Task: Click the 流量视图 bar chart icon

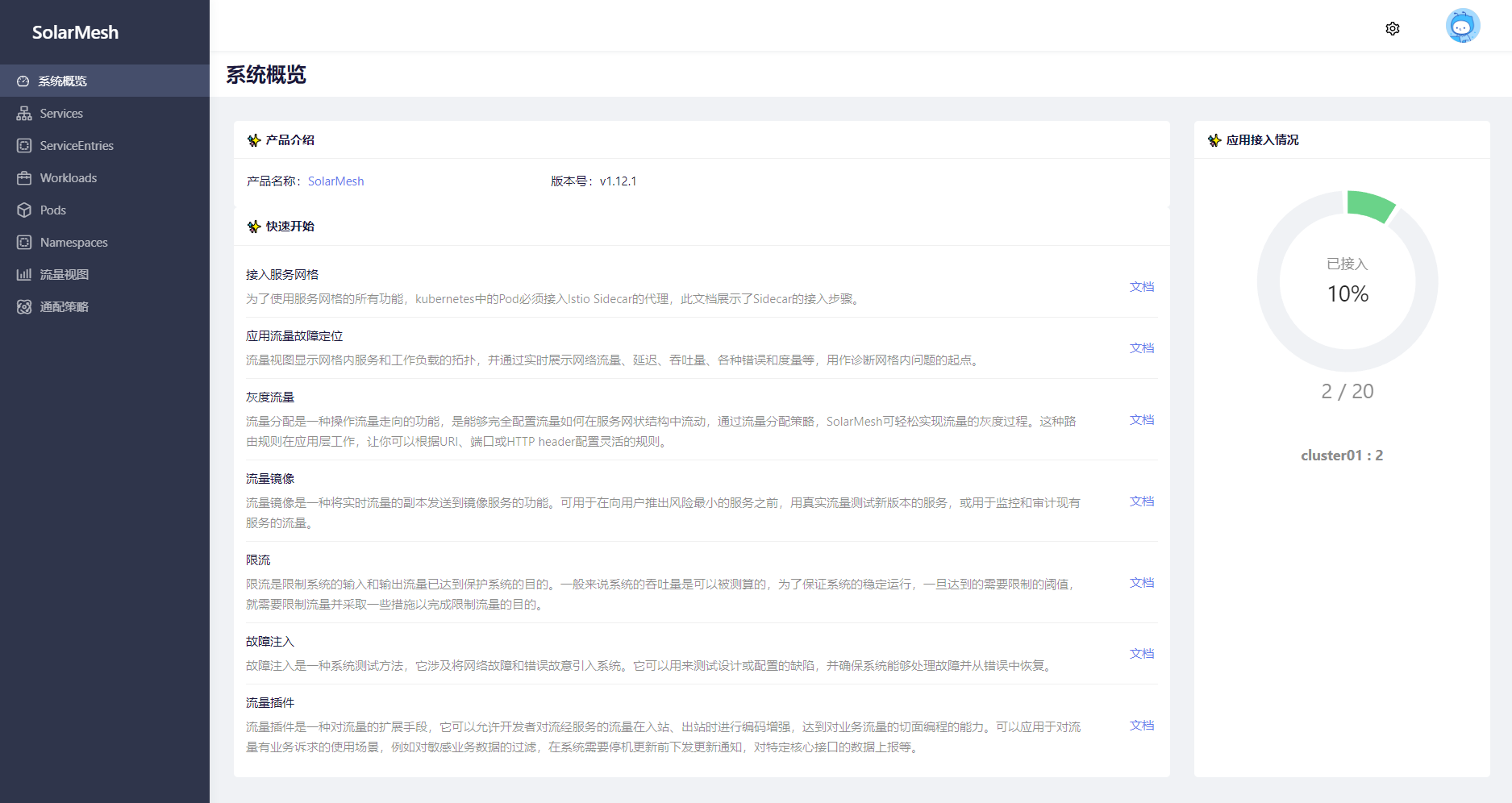Action: (x=24, y=275)
